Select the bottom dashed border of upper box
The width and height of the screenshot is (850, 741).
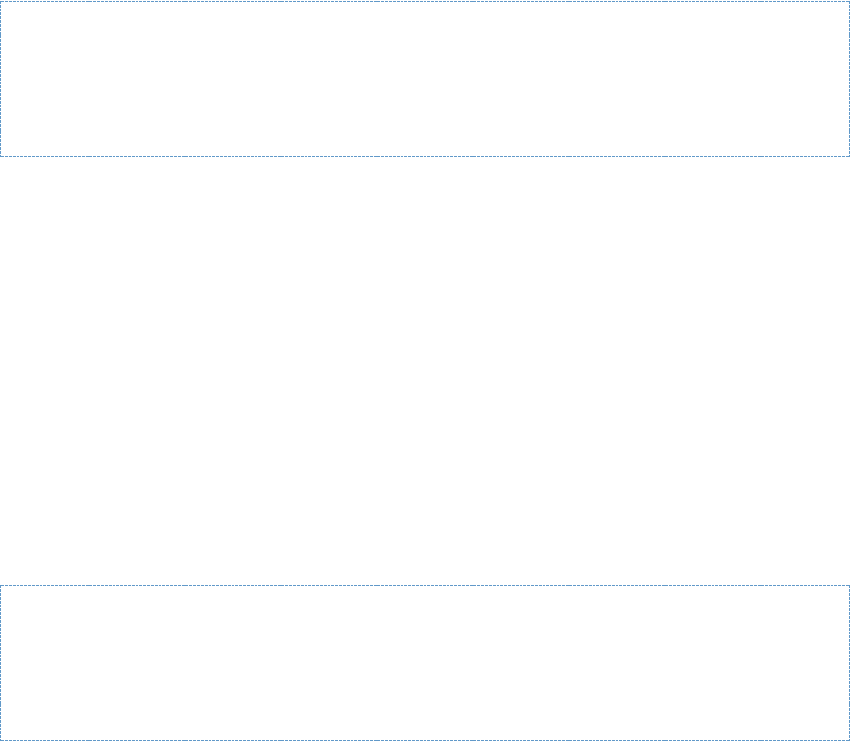point(425,156)
